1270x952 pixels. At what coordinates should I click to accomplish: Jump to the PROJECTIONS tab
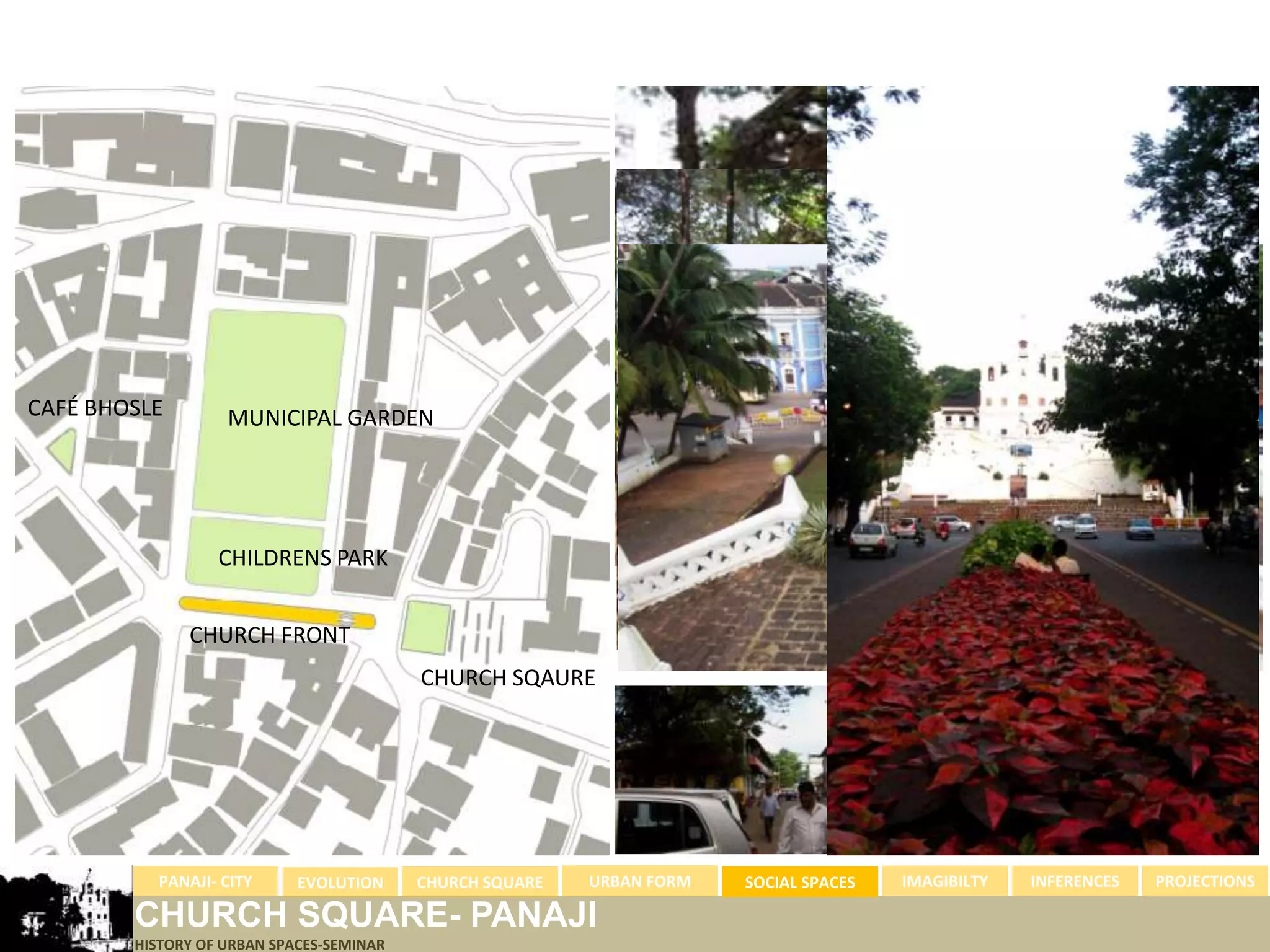coord(1205,881)
